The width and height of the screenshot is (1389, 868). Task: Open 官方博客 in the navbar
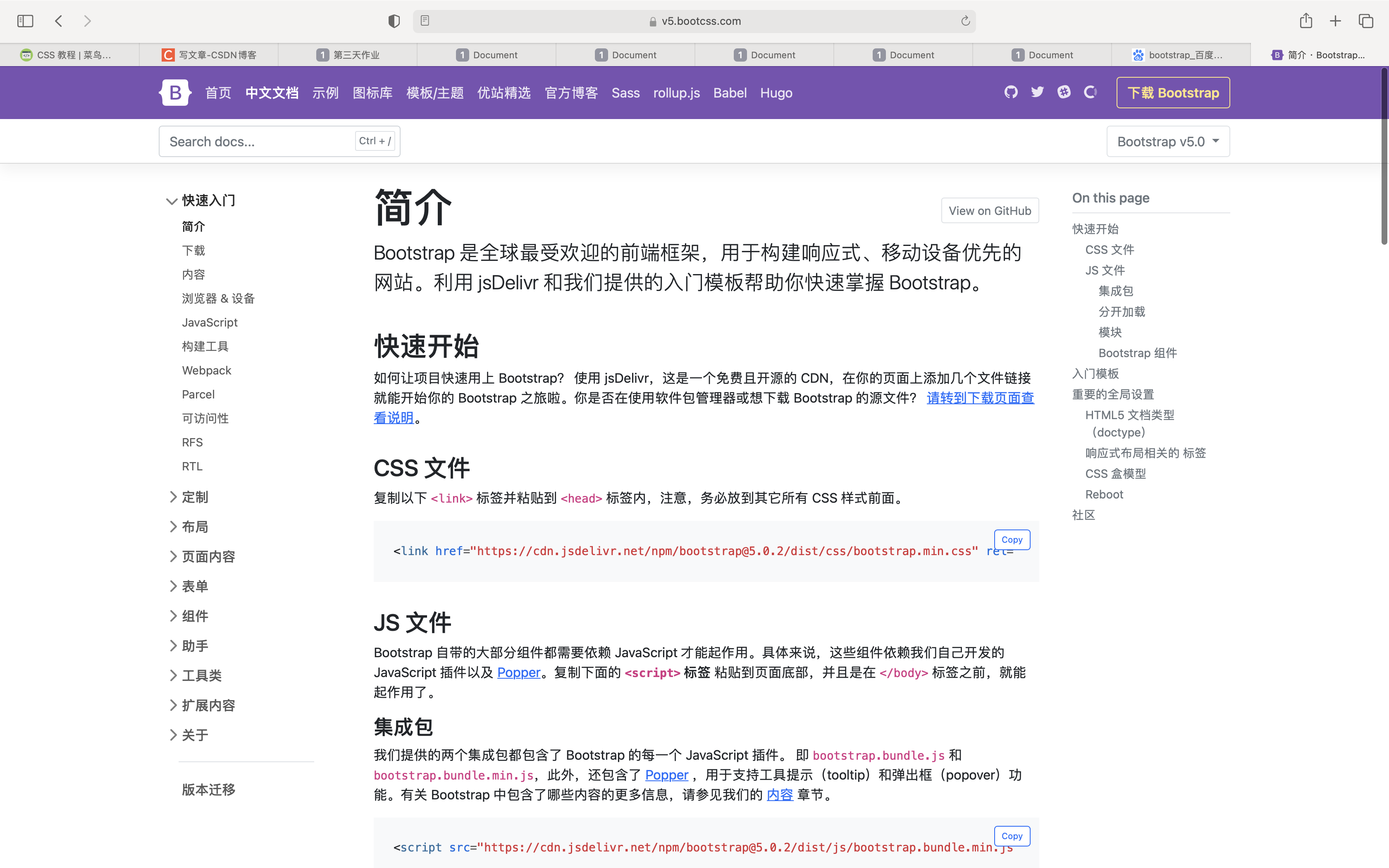[571, 93]
